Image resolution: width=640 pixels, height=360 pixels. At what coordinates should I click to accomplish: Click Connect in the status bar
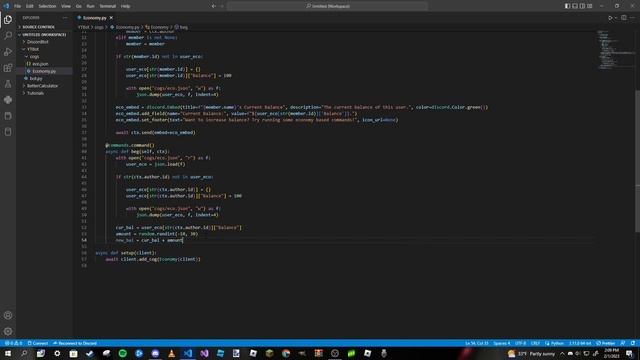(x=38, y=343)
